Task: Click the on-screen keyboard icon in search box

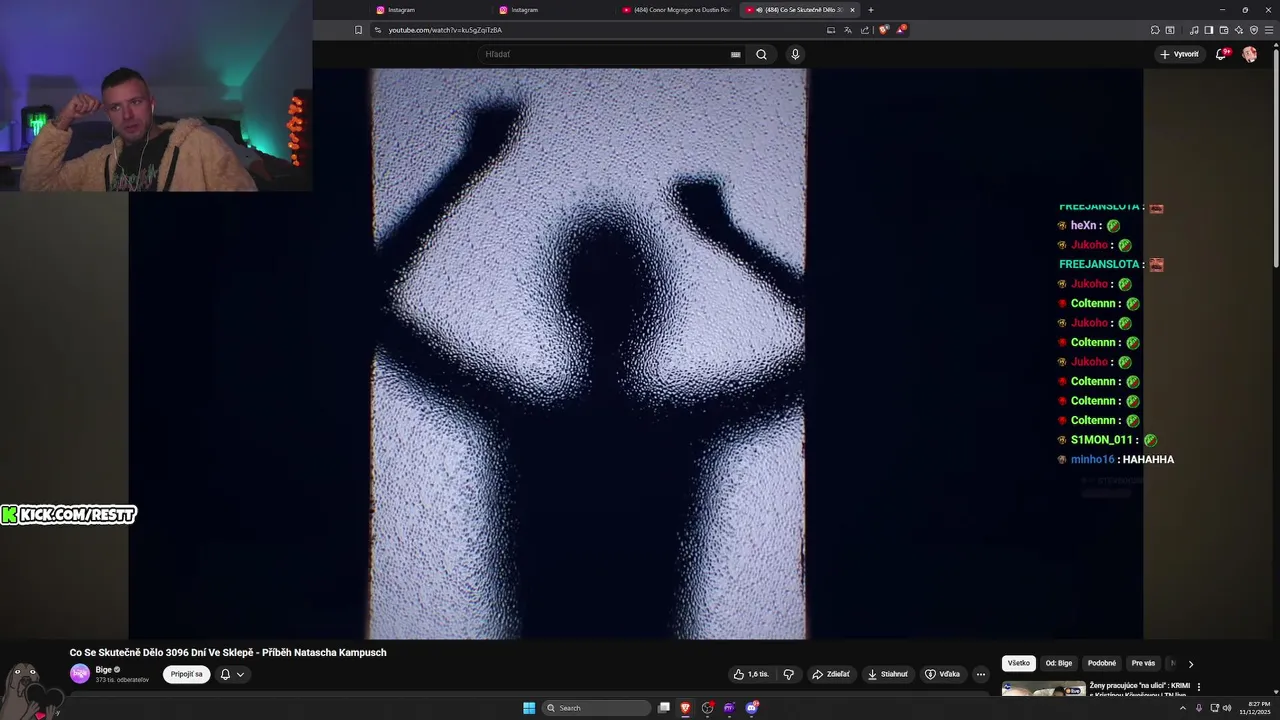Action: tap(736, 54)
